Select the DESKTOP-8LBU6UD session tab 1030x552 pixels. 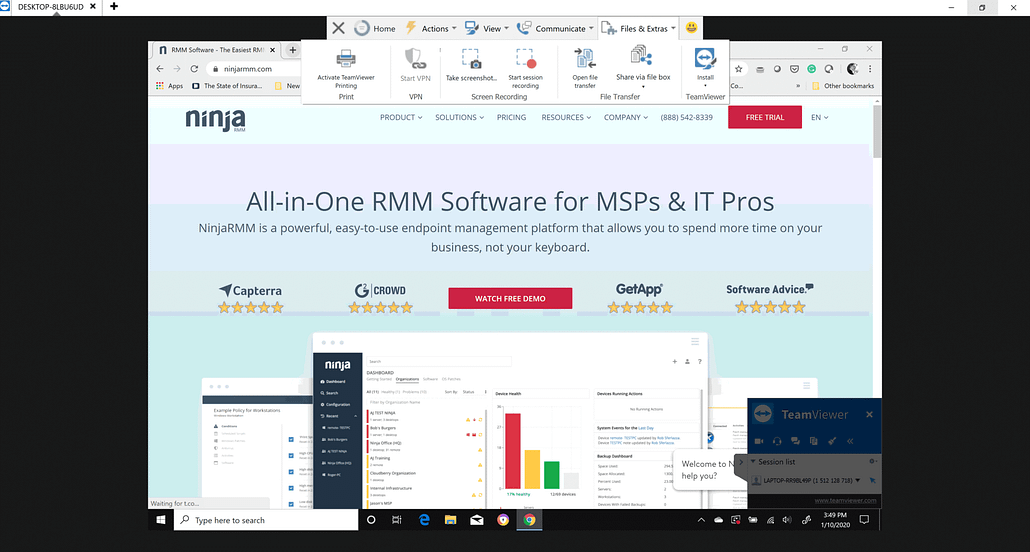point(51,7)
